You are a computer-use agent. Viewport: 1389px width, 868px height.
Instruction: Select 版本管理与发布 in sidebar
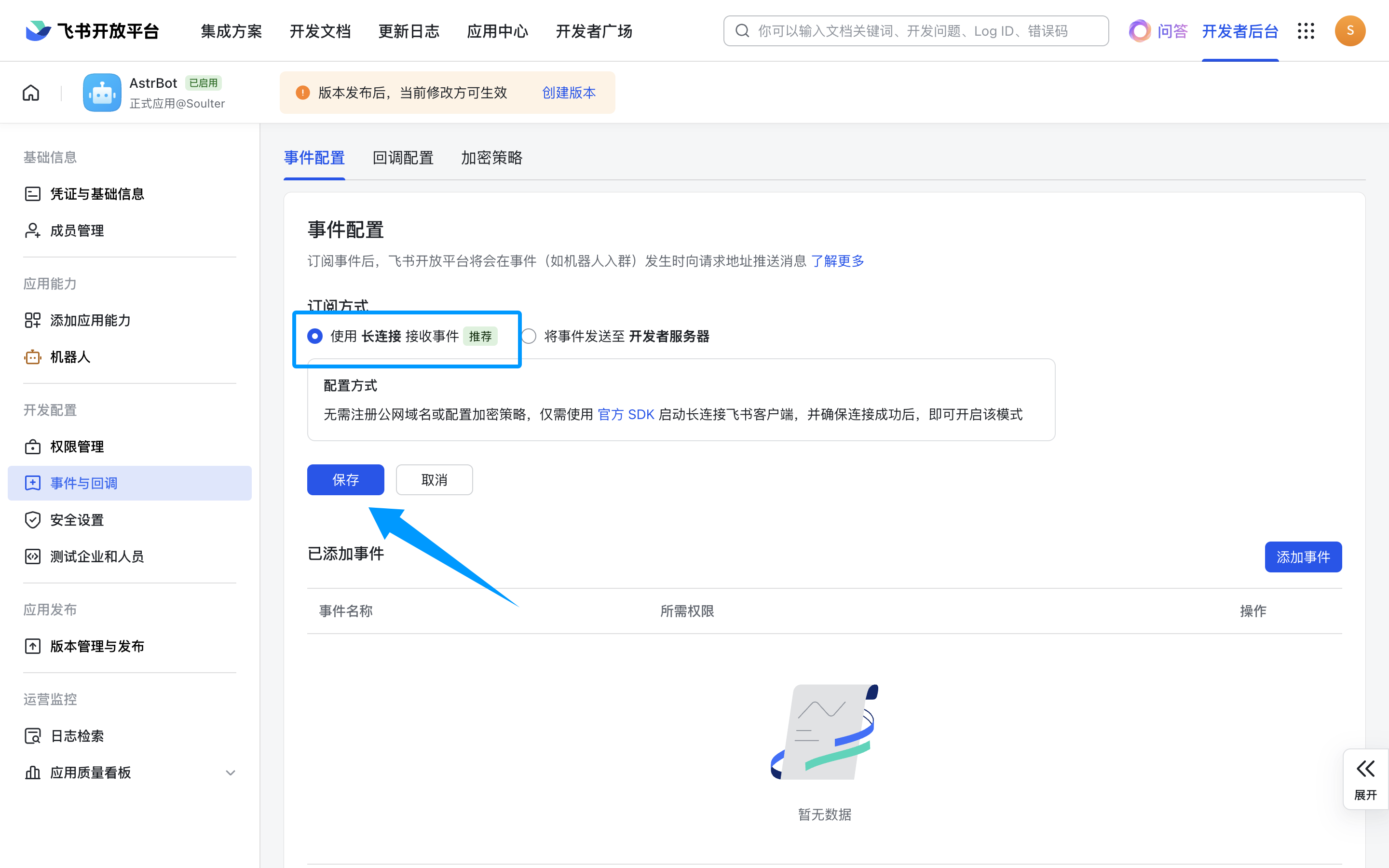96,646
